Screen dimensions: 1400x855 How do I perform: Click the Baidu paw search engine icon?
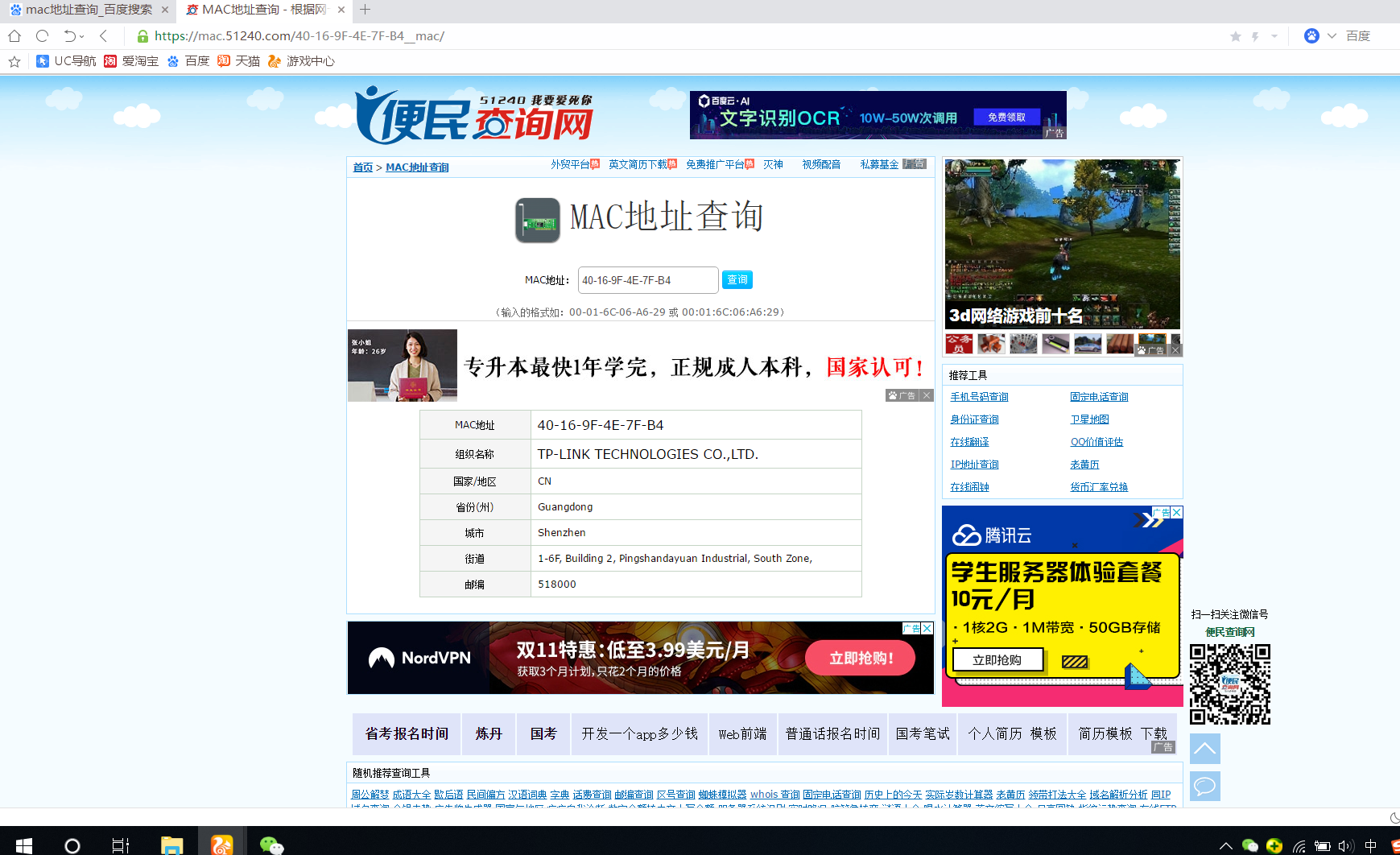1311,36
